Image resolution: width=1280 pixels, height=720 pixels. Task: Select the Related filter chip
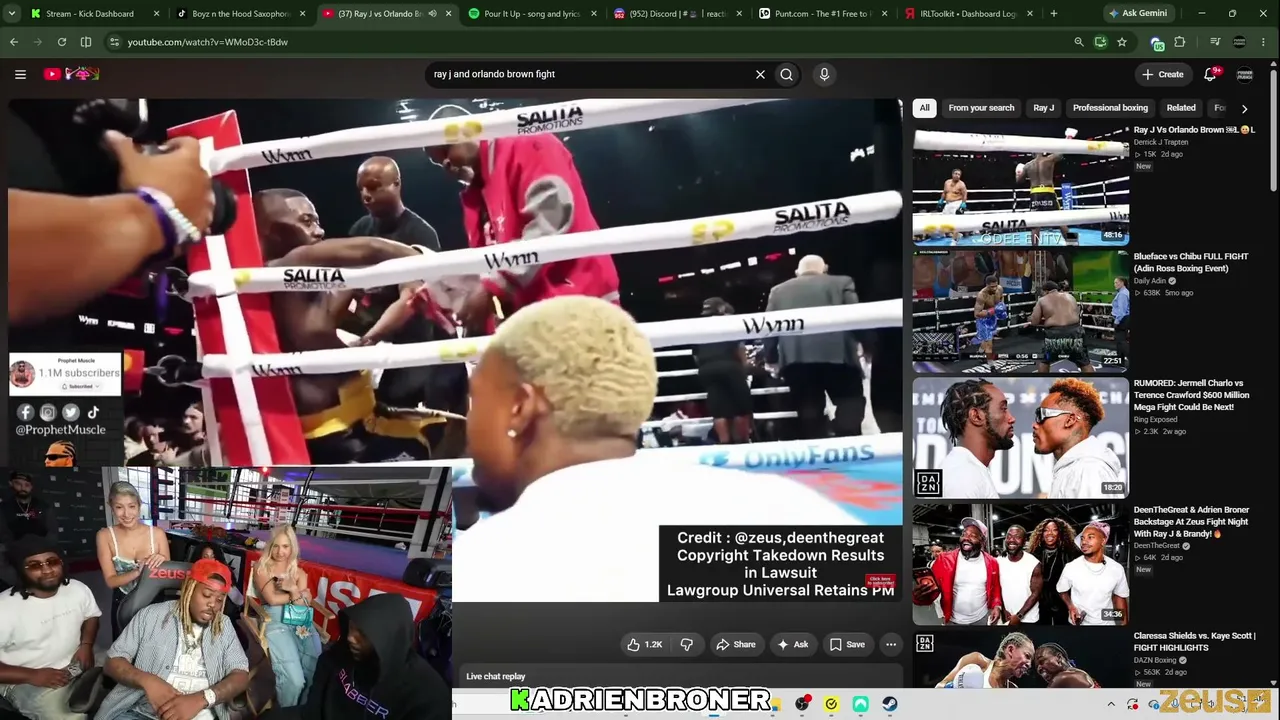1181,108
